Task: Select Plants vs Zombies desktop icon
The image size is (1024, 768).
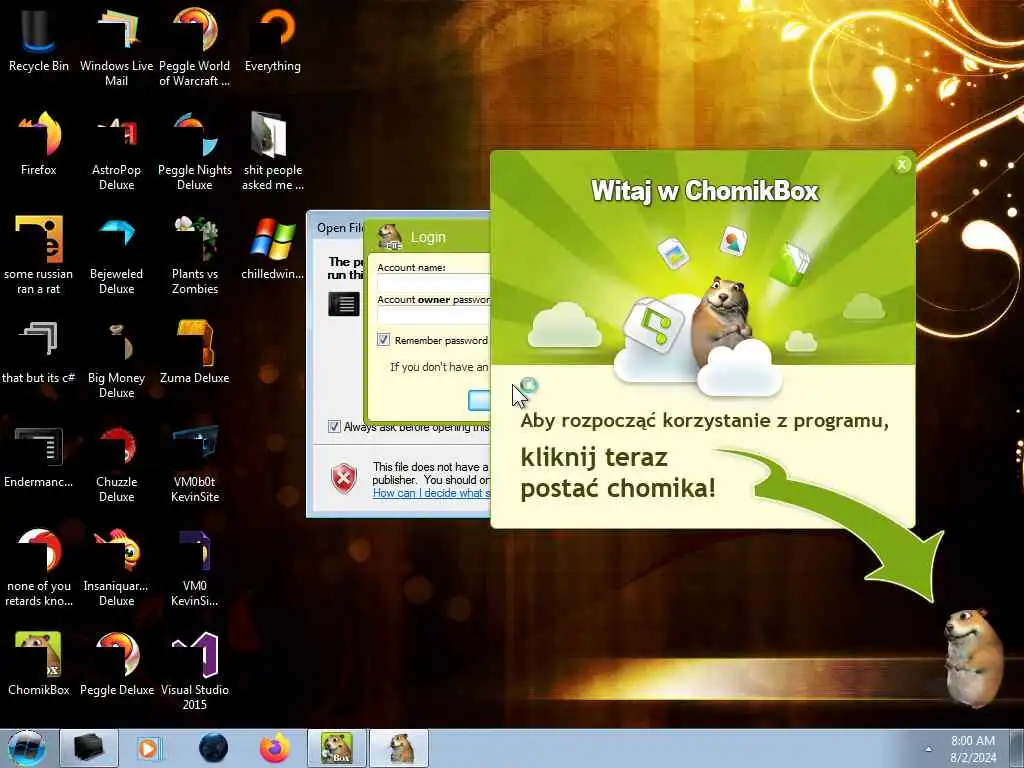Action: click(x=195, y=255)
